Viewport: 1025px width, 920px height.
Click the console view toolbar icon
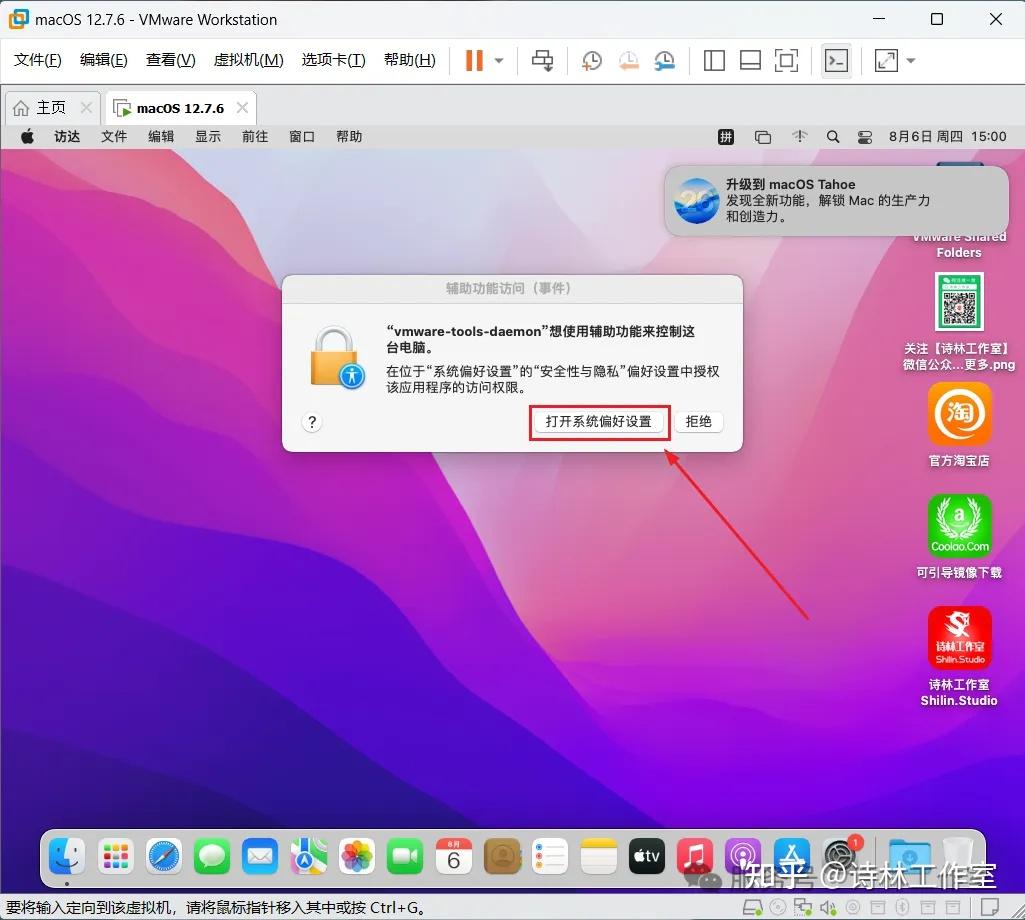(836, 61)
